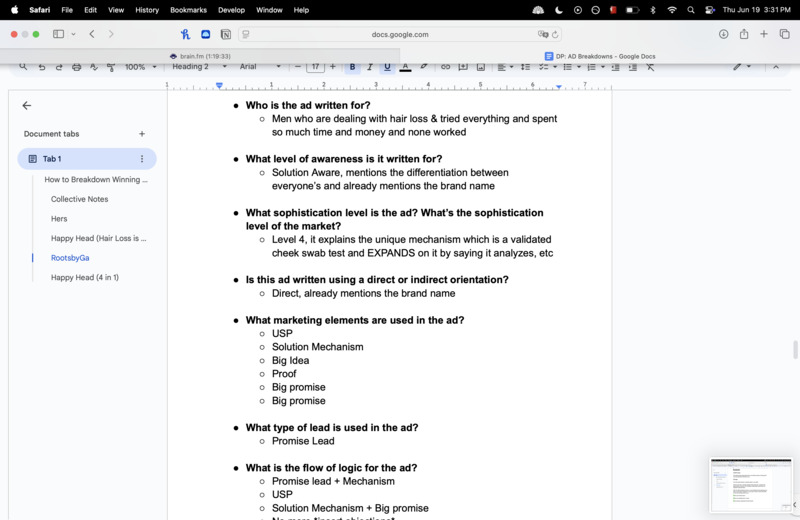Switch to the brain.fm Safari tab

(x=200, y=56)
